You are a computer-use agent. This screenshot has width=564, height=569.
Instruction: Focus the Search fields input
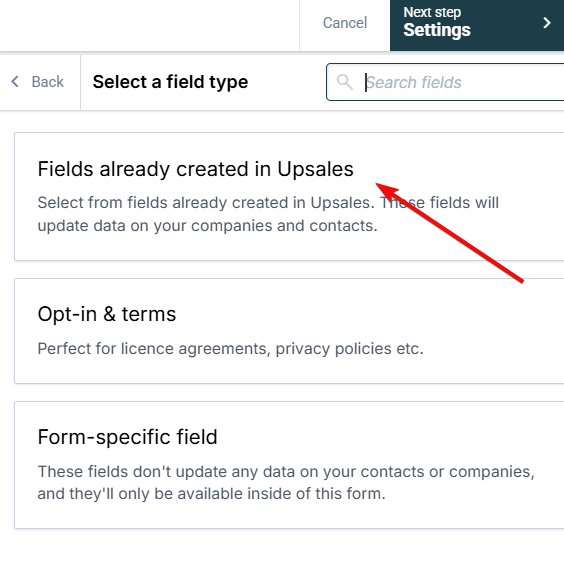[x=445, y=82]
